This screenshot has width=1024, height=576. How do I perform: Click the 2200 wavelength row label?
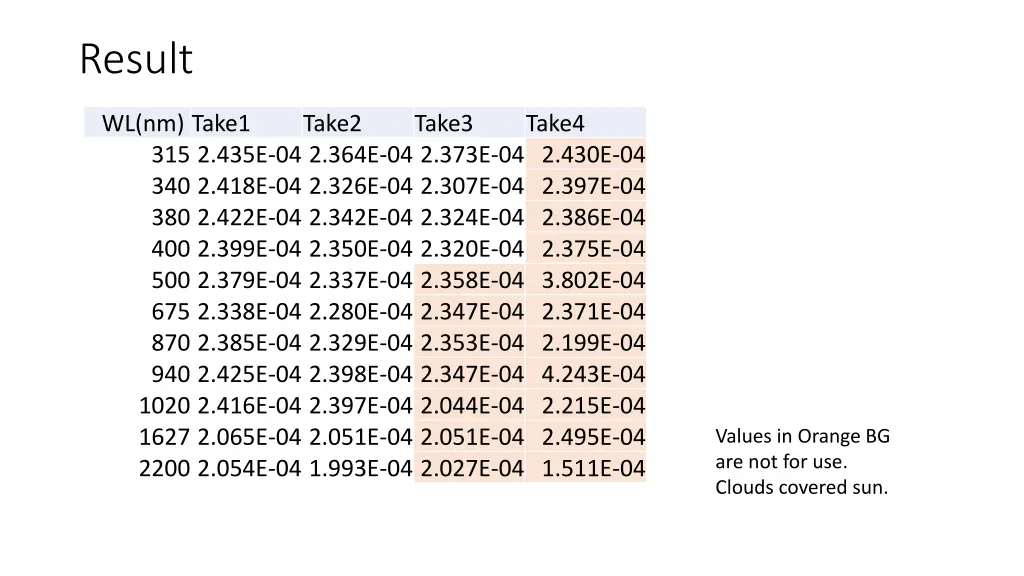[x=165, y=468]
